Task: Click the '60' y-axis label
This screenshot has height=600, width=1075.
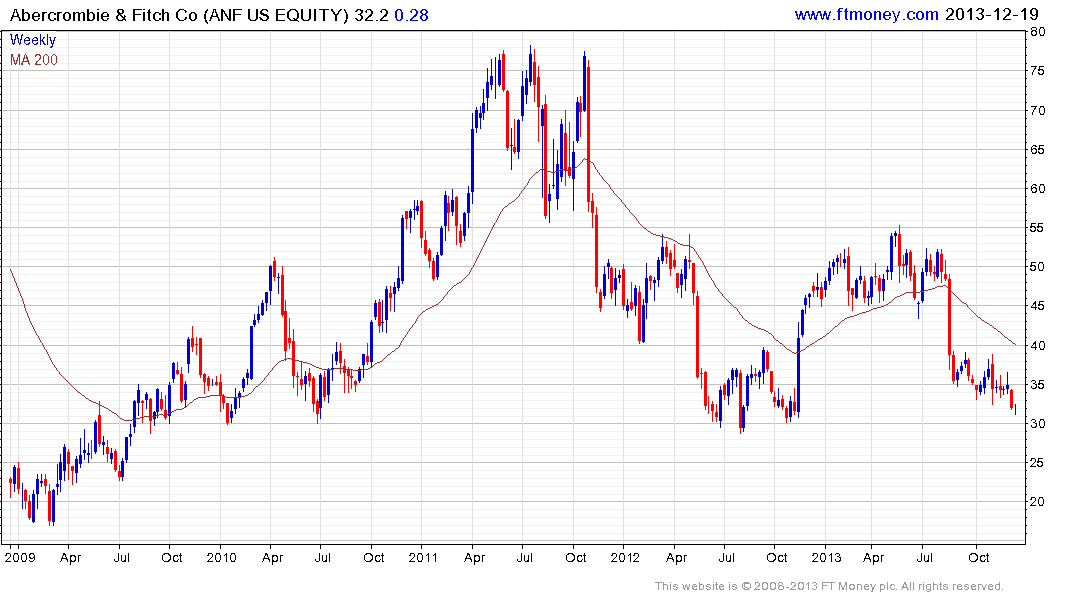Action: [x=1037, y=189]
